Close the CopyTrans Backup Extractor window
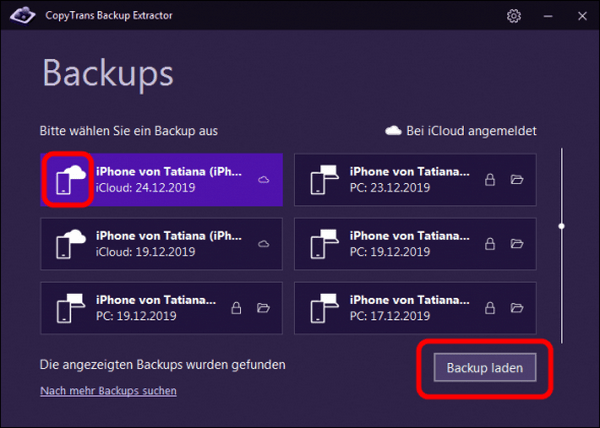 pos(582,16)
